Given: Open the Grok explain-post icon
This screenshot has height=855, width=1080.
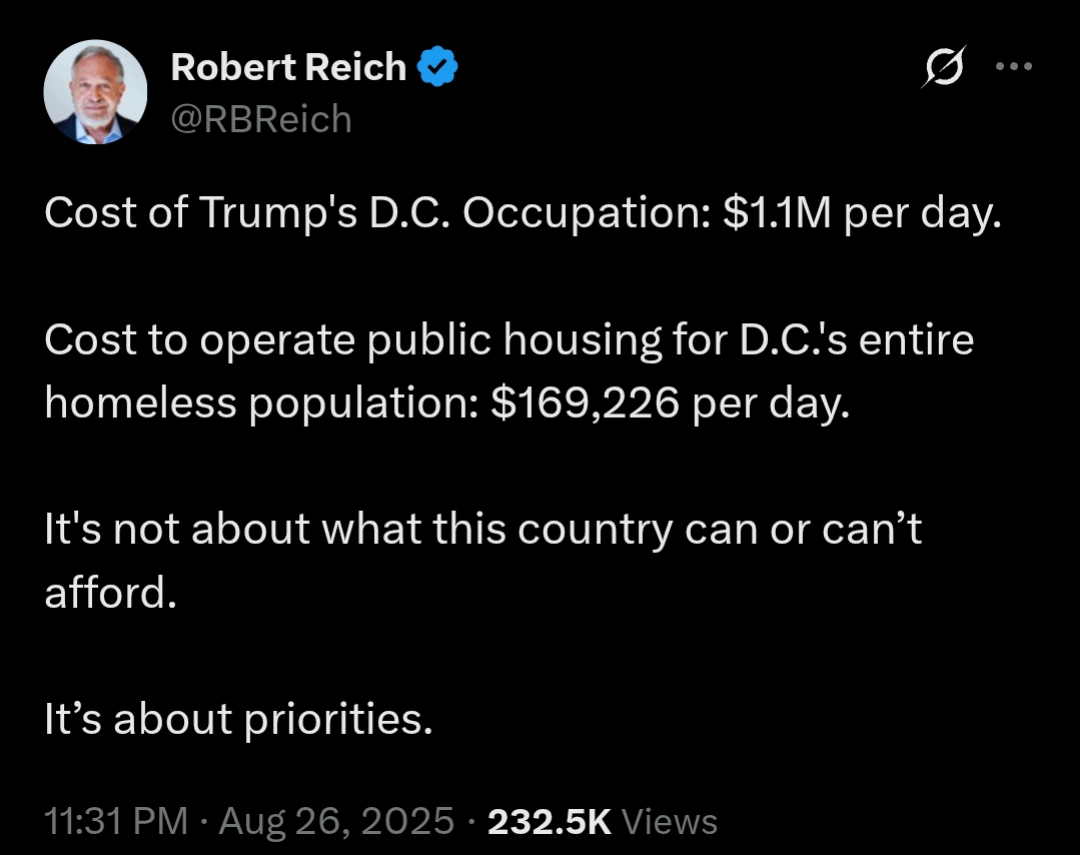Looking at the screenshot, I should (944, 67).
